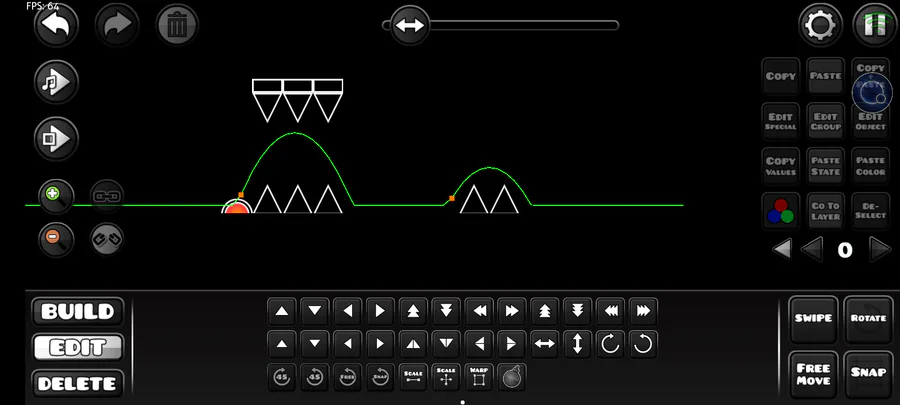Move object down one full step
This screenshot has height=405, width=900.
(315, 311)
